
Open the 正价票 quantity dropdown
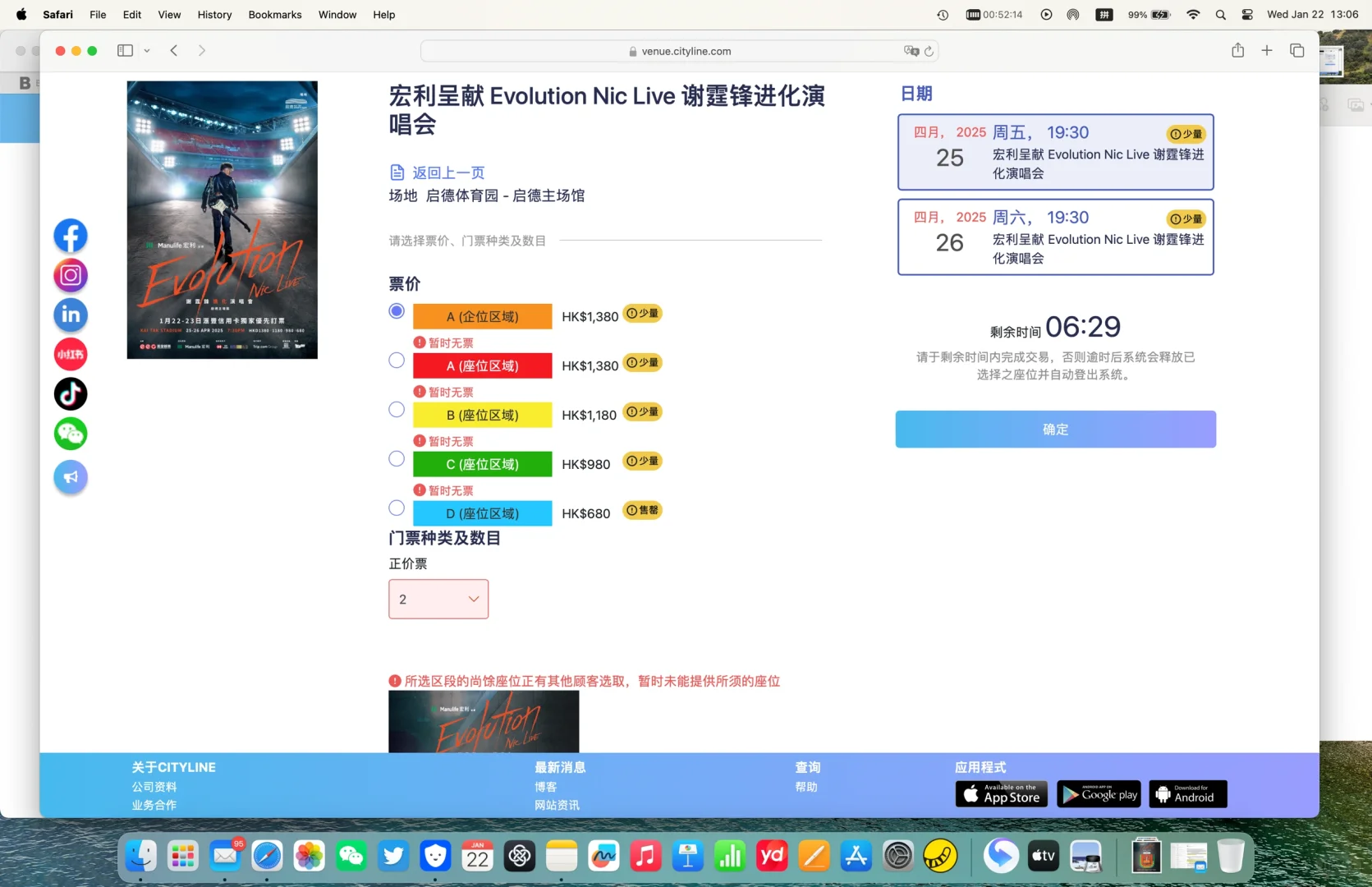pos(438,599)
